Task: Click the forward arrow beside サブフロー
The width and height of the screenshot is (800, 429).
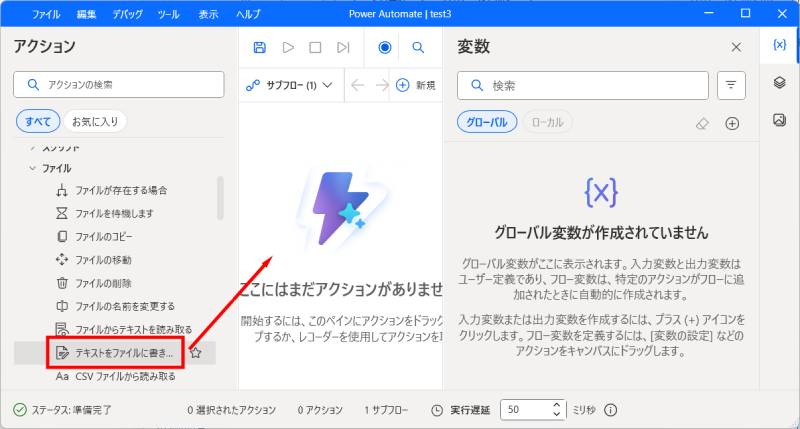Action: [x=382, y=85]
